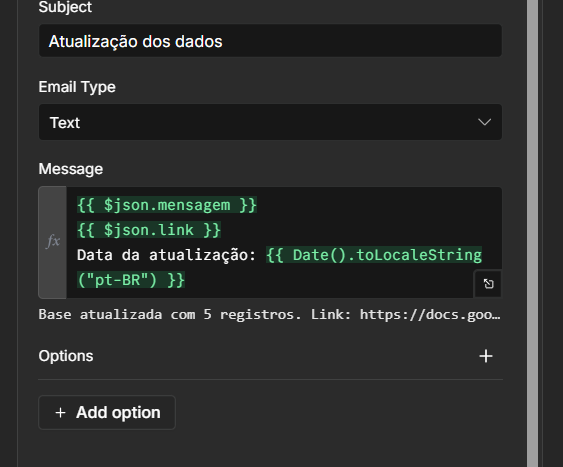Click into the Message expression editor
The image size is (563, 467).
284,242
